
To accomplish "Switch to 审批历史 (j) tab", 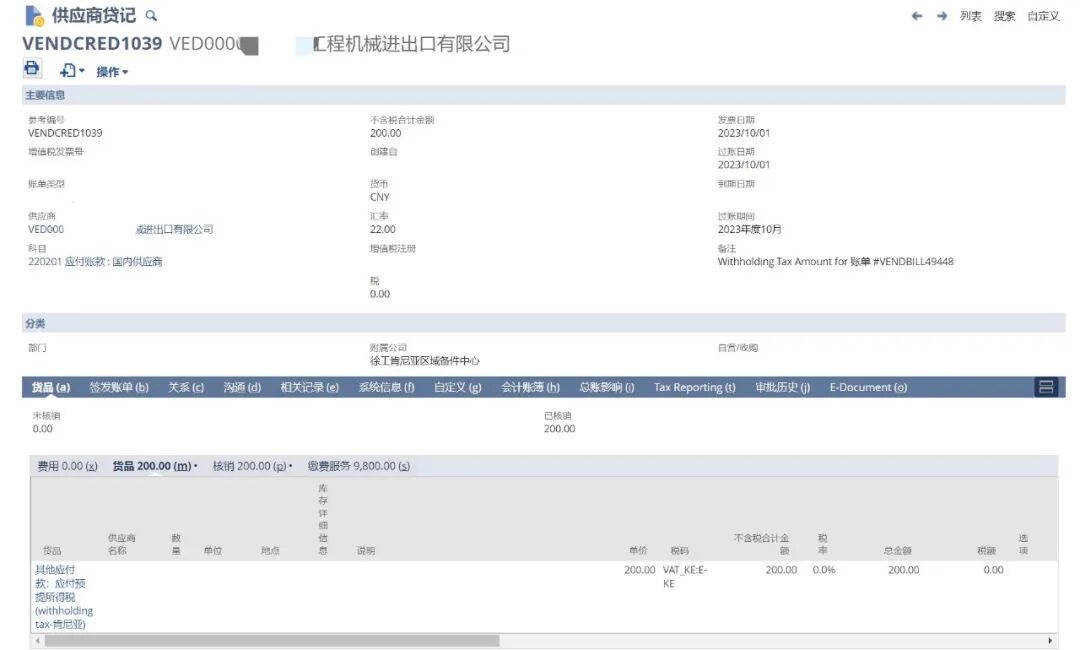I will (x=782, y=387).
